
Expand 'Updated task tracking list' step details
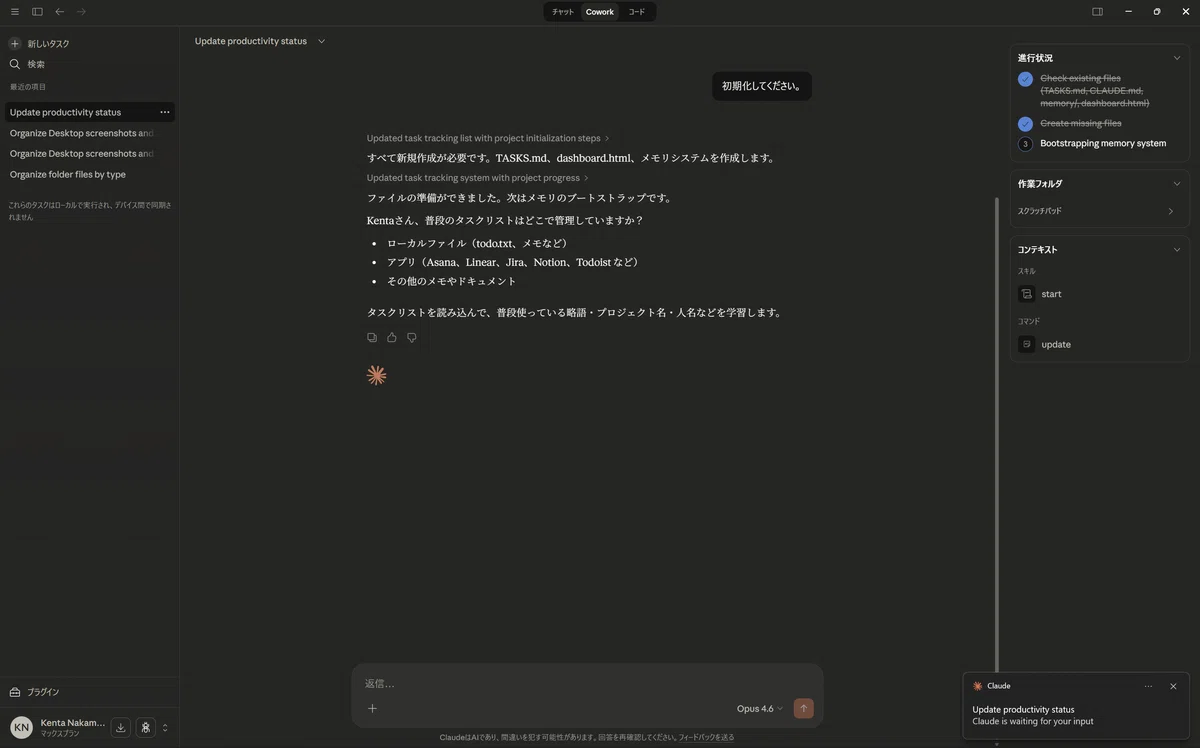[x=488, y=138]
